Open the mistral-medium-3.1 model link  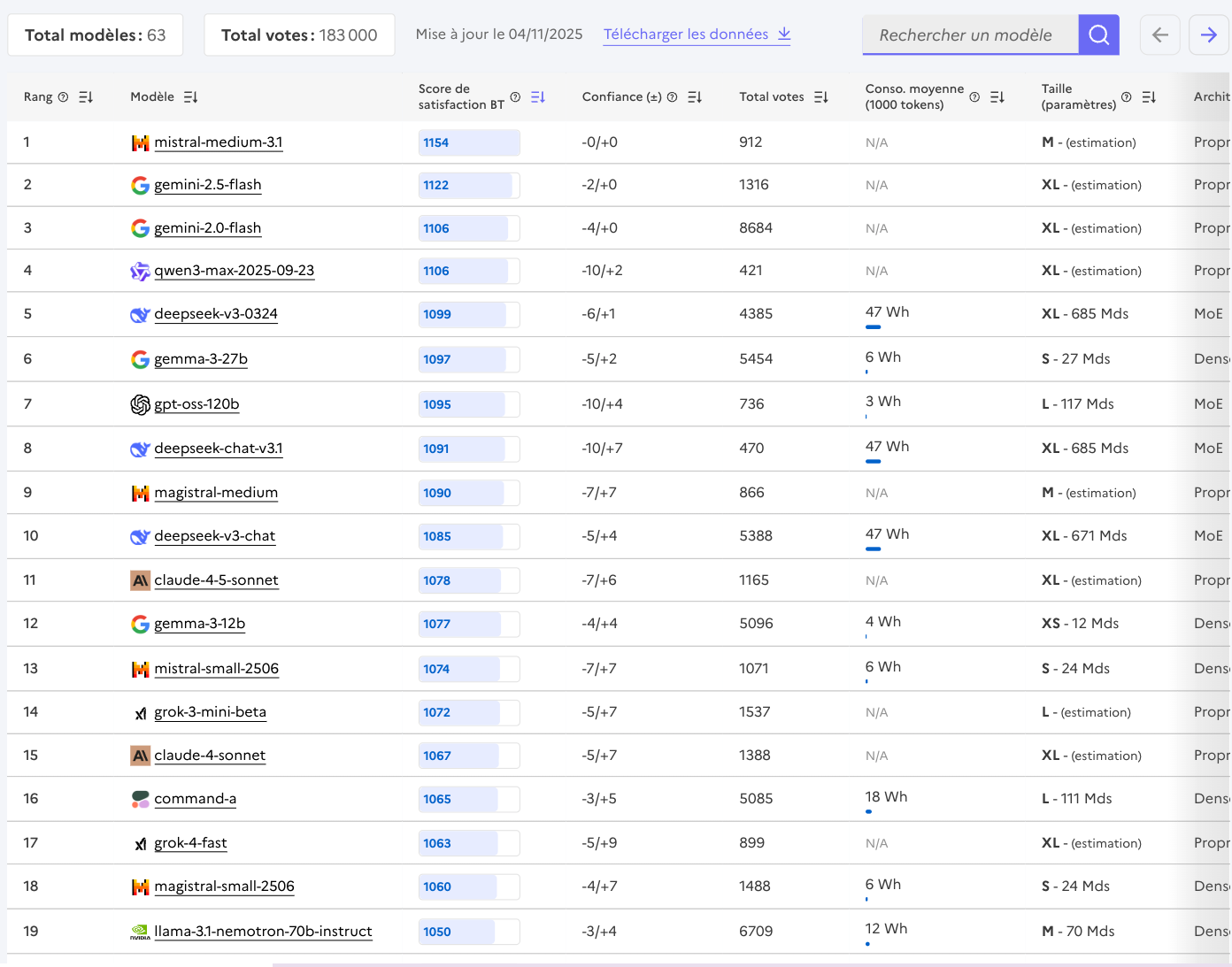coord(218,142)
